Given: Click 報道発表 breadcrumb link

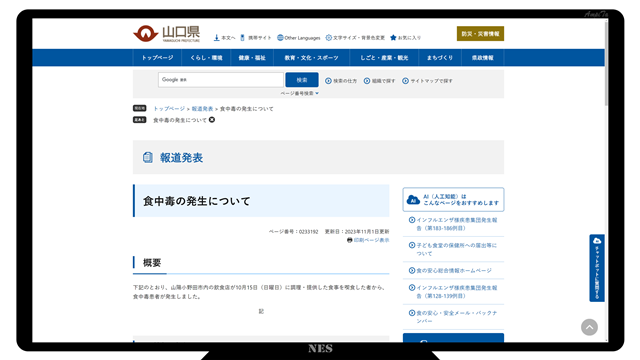Looking at the screenshot, I should click(x=202, y=109).
